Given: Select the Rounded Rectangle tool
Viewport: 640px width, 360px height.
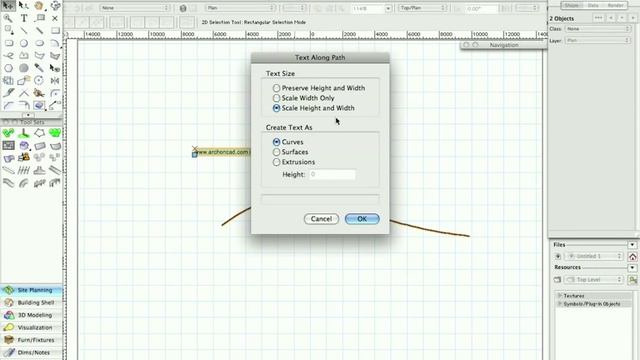Looking at the screenshot, I should (8, 43).
